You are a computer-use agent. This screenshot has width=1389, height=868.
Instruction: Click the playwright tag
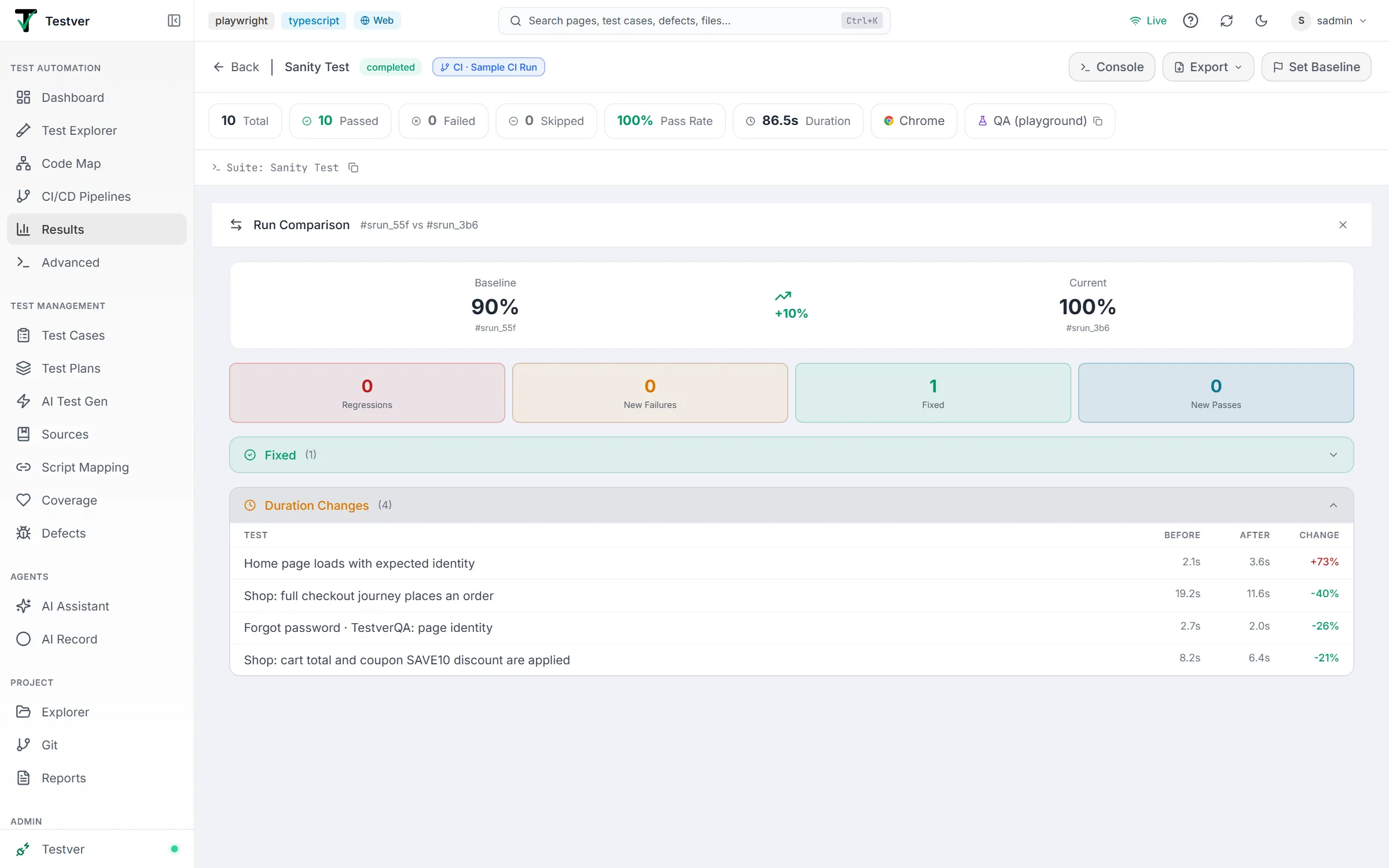click(x=241, y=21)
